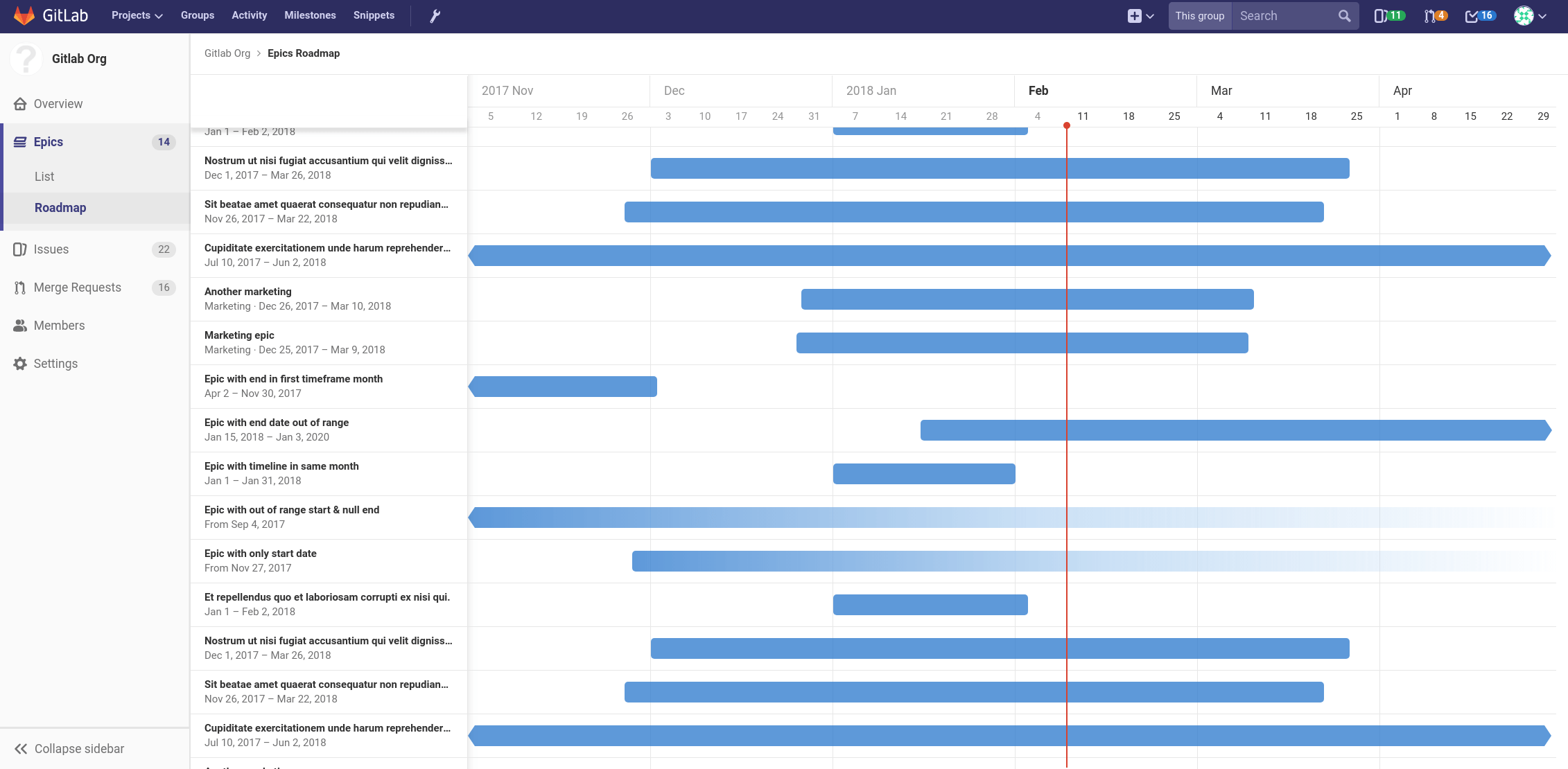1568x769 pixels.
Task: Click the Overview home icon
Action: (19, 103)
